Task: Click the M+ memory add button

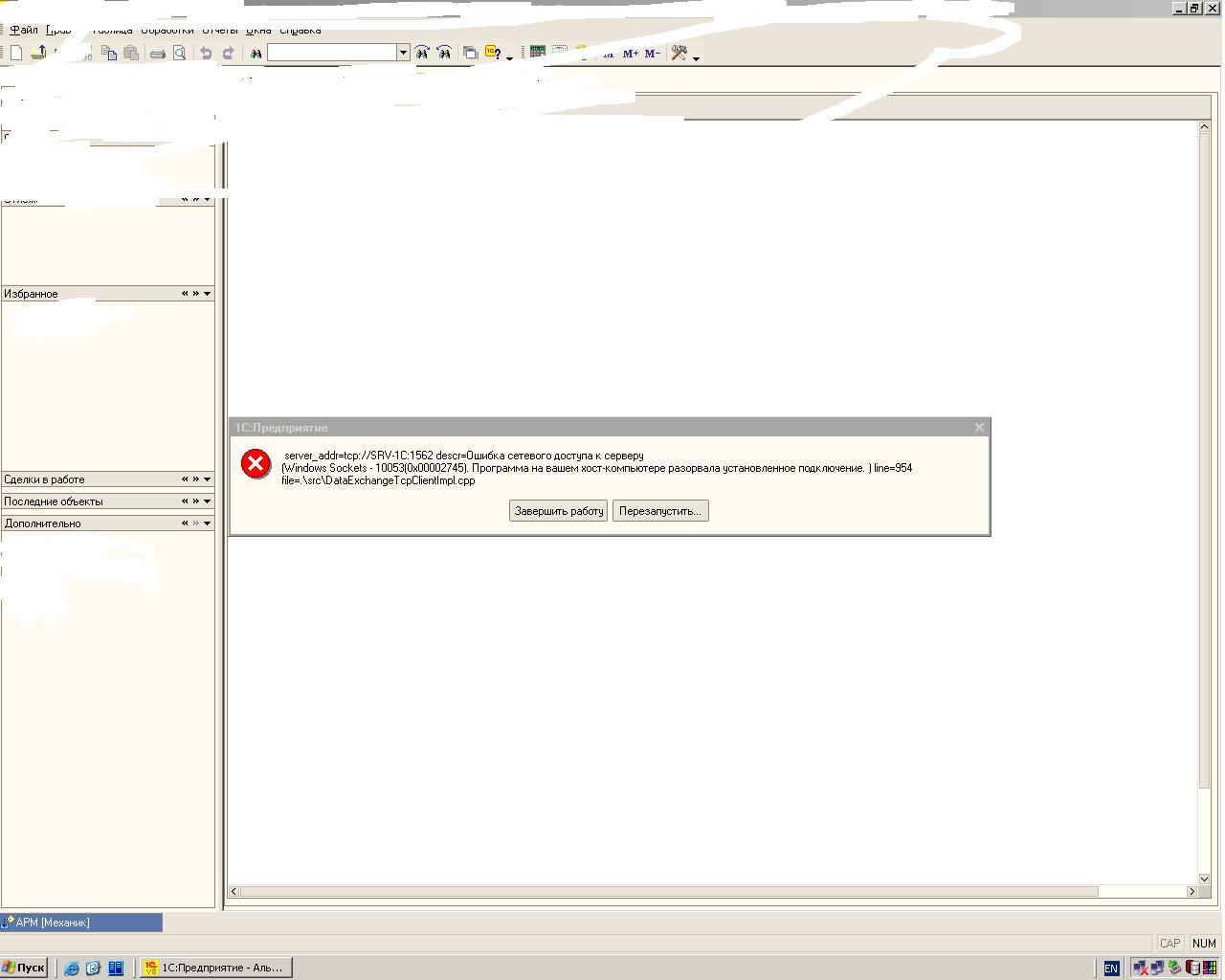Action: (x=630, y=54)
